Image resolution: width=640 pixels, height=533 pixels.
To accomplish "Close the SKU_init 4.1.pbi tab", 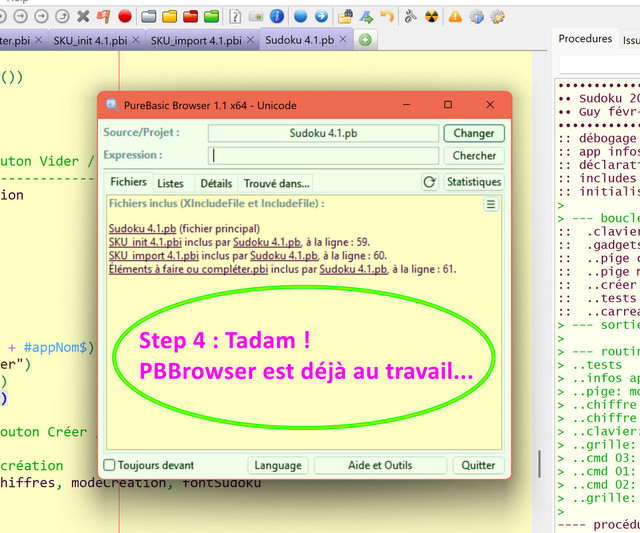I will click(x=136, y=40).
